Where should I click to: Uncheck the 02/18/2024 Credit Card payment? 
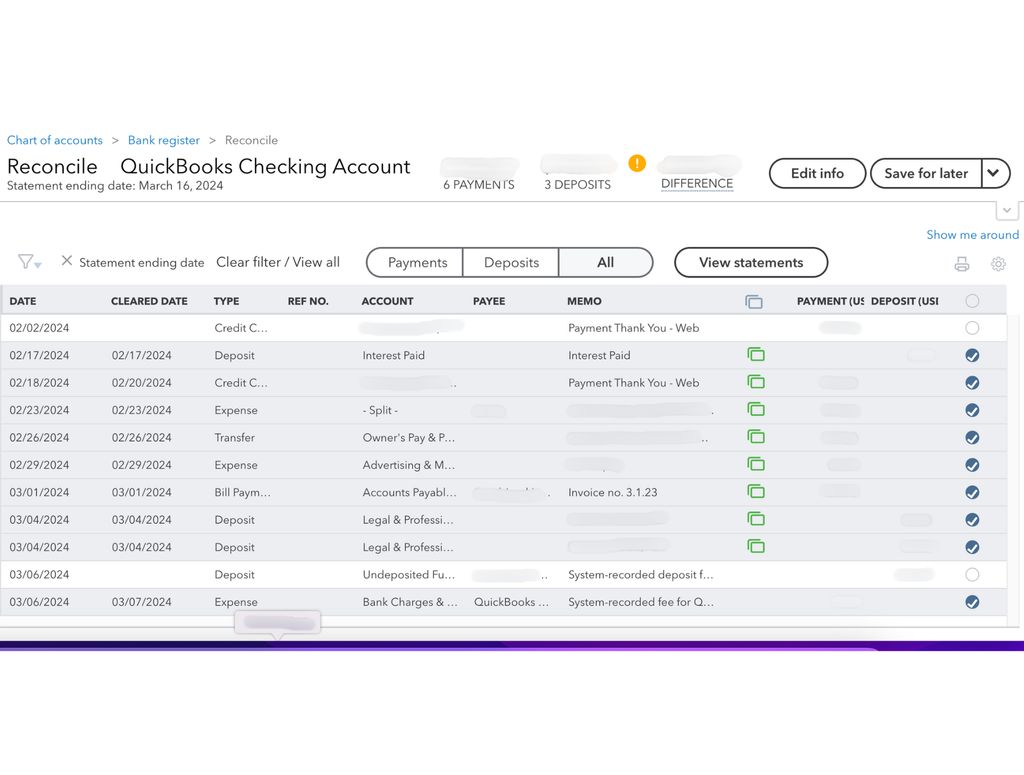972,383
